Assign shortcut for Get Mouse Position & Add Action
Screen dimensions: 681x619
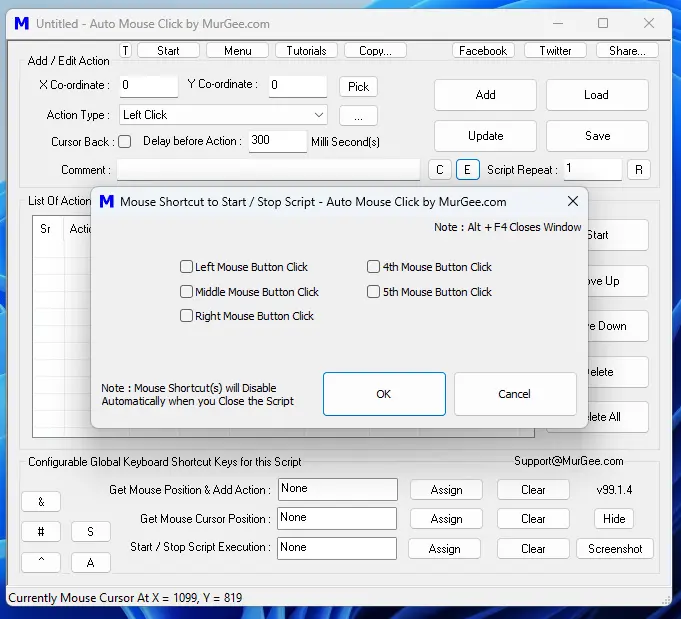point(446,490)
